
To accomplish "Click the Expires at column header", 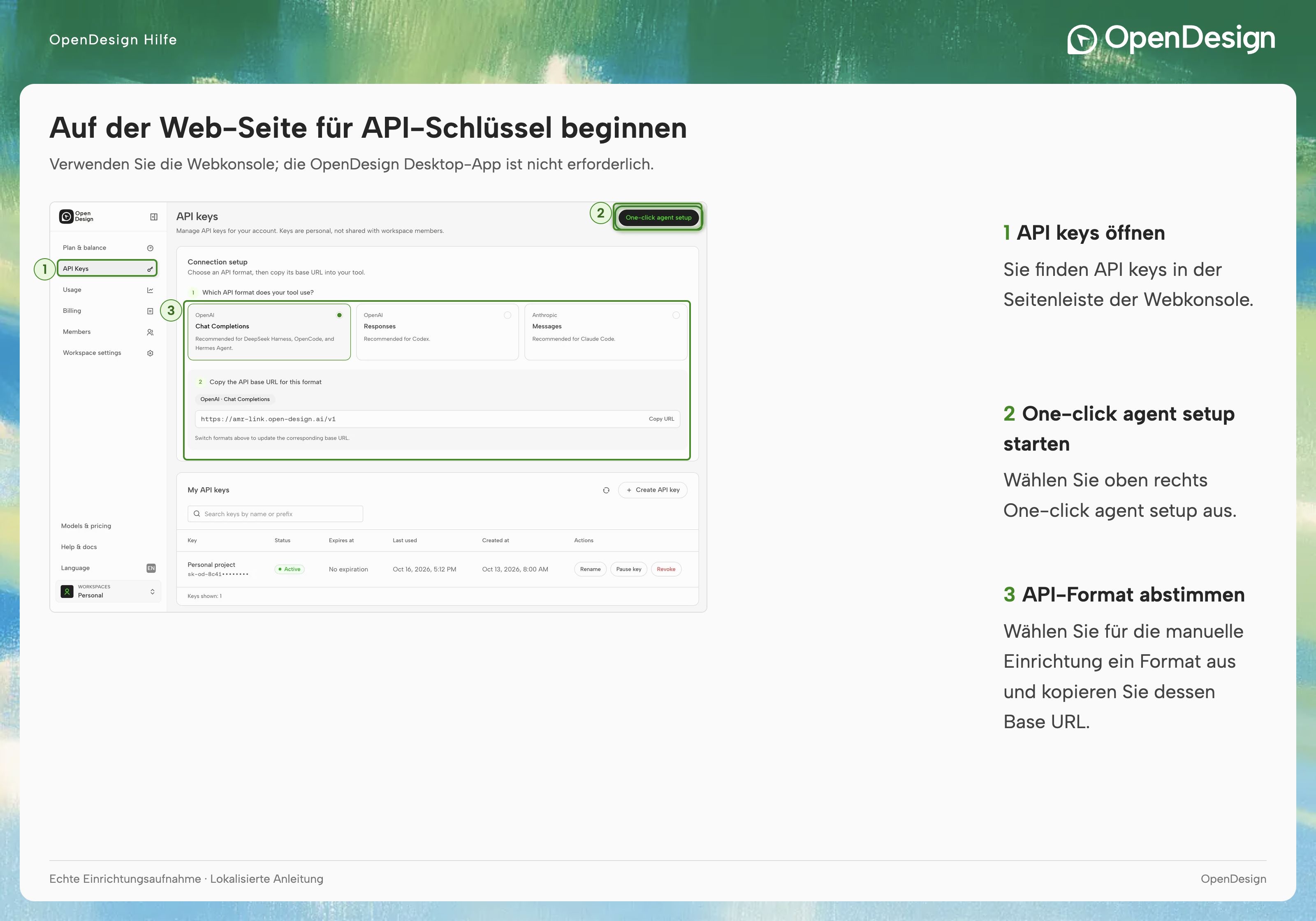I will click(341, 540).
